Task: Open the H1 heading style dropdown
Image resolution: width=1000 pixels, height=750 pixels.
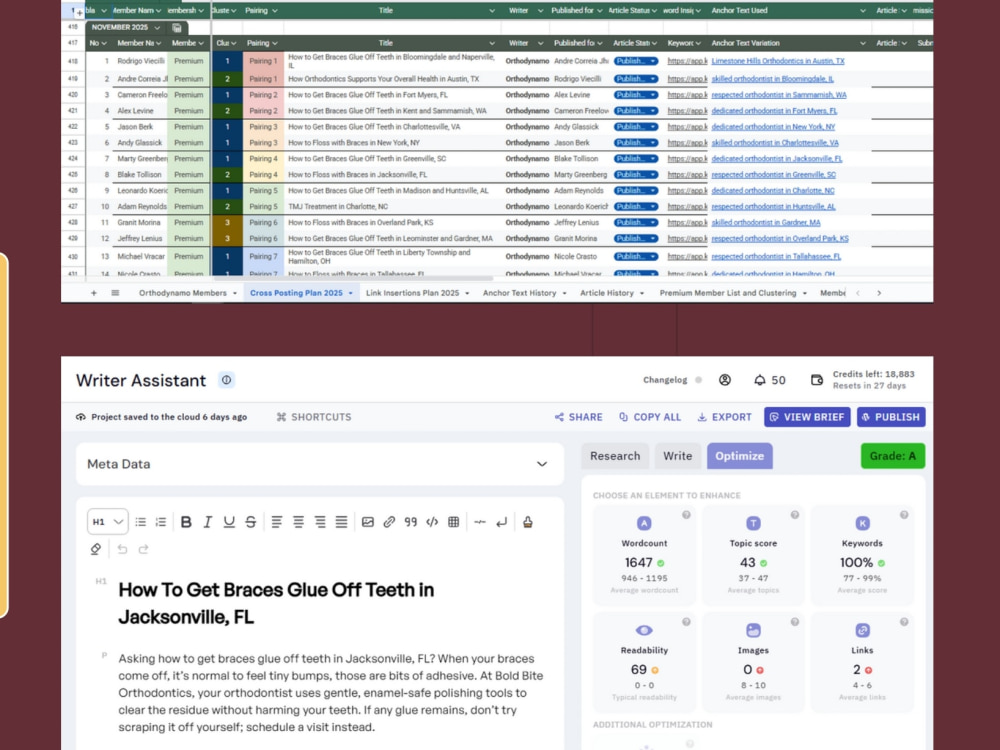Action: click(x=107, y=522)
